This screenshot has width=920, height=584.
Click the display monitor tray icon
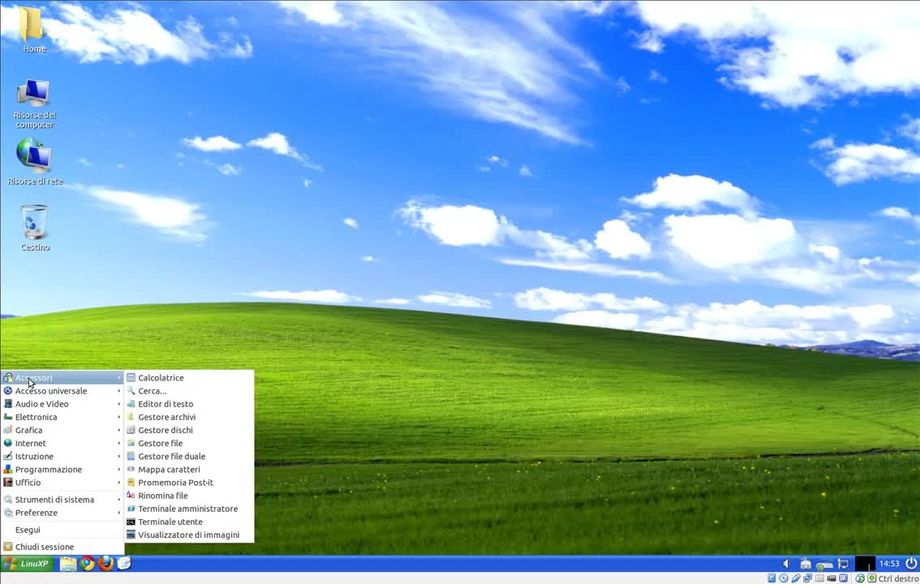click(x=843, y=563)
